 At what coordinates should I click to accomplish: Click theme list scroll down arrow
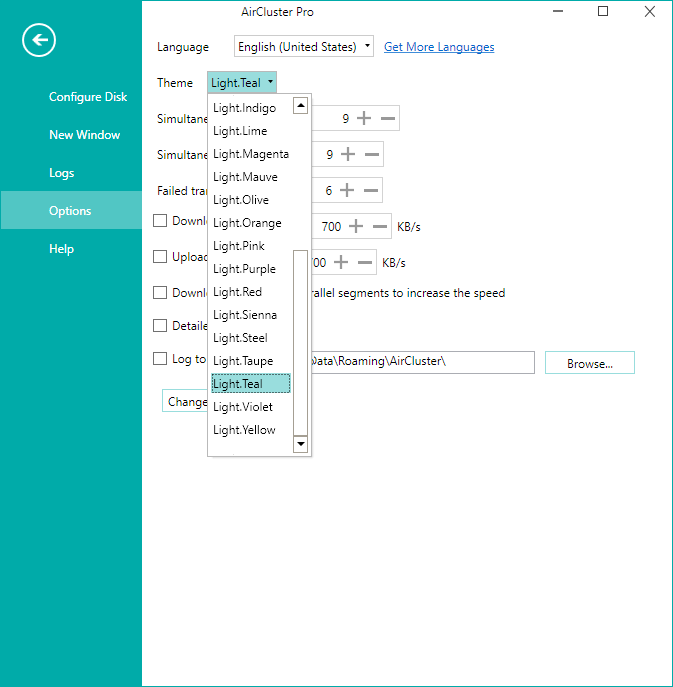coord(301,444)
